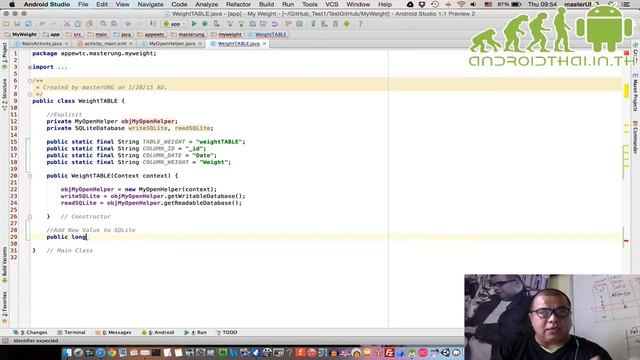Open the Analyze menu
Image resolution: width=640 pixels, height=360 pixels.
click(x=207, y=4)
